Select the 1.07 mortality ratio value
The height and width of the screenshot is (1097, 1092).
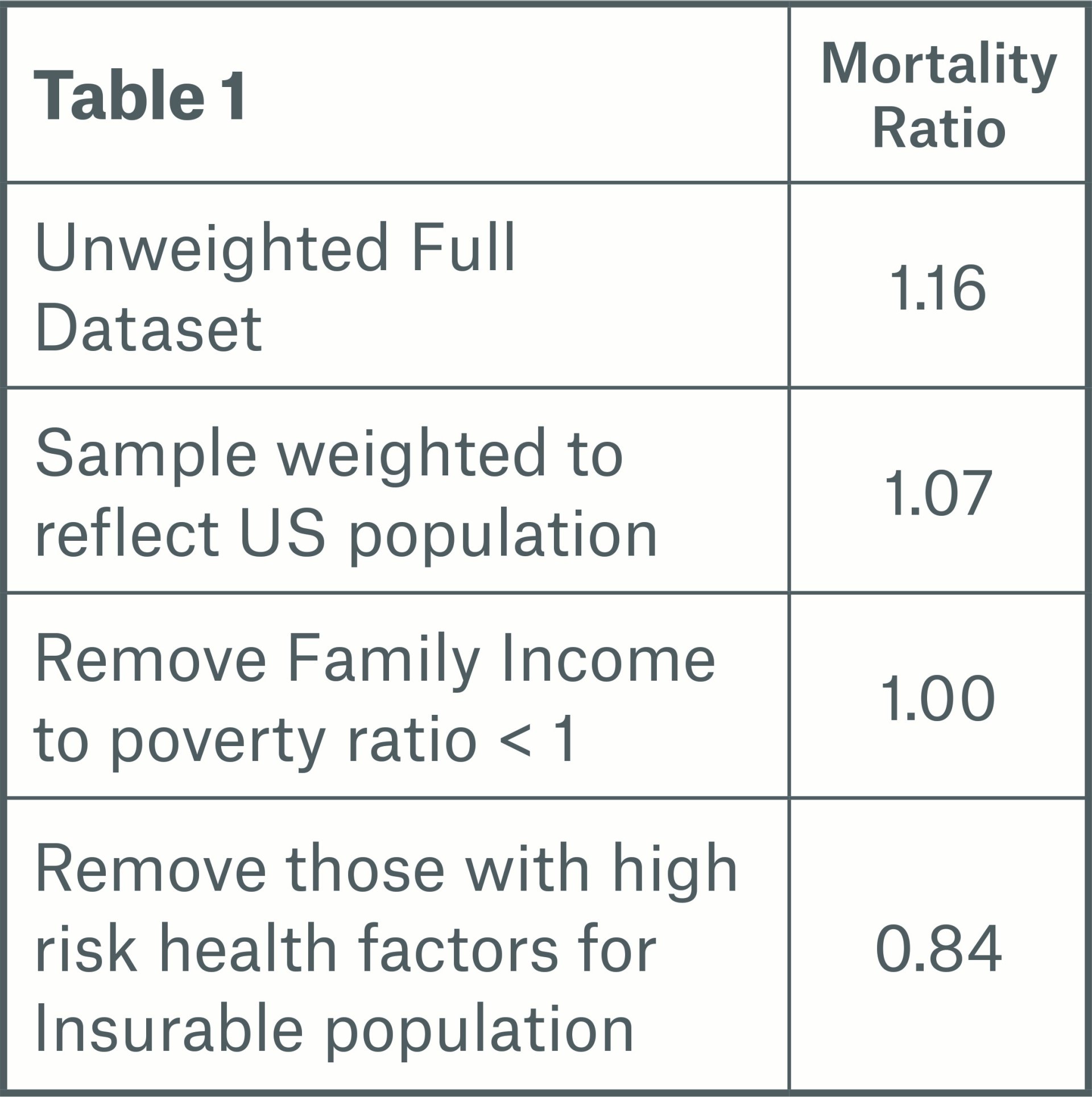coord(940,493)
